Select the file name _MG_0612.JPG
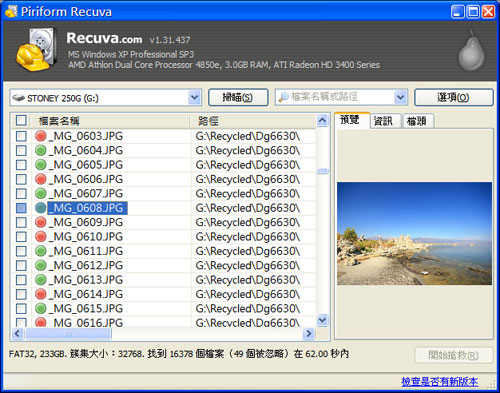 click(x=86, y=265)
